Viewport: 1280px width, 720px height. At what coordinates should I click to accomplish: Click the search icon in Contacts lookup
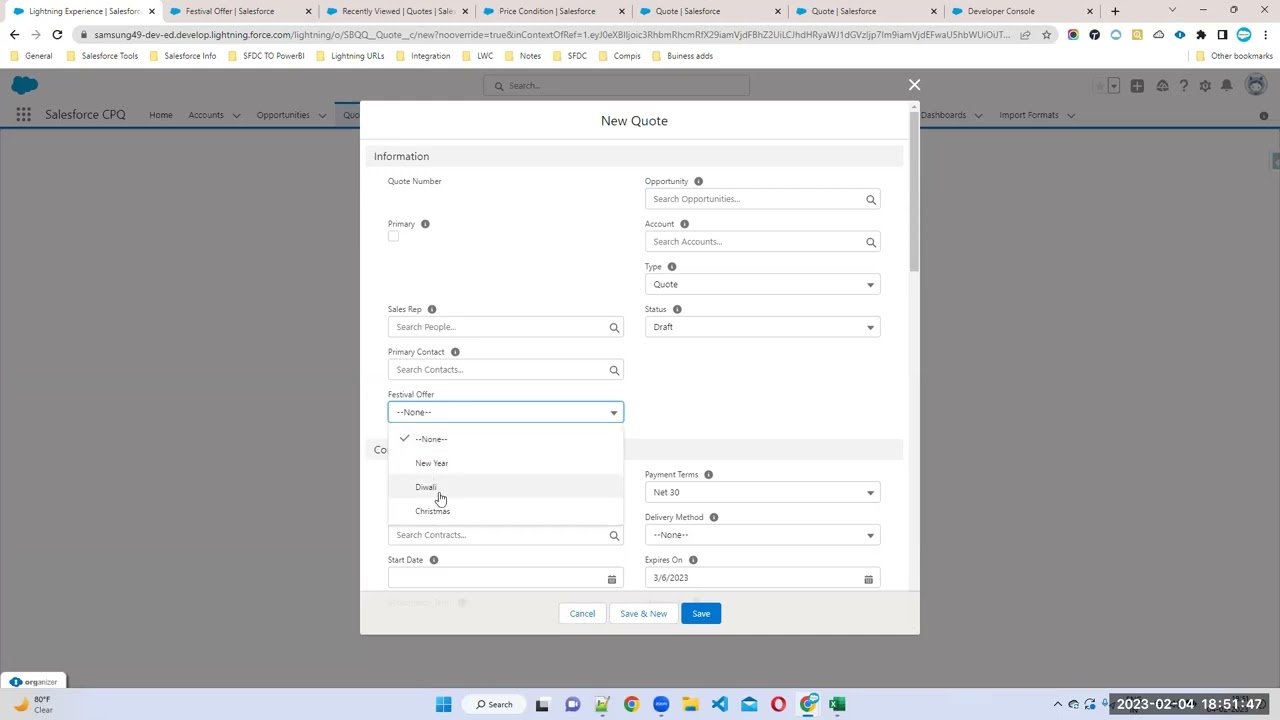[614, 370]
